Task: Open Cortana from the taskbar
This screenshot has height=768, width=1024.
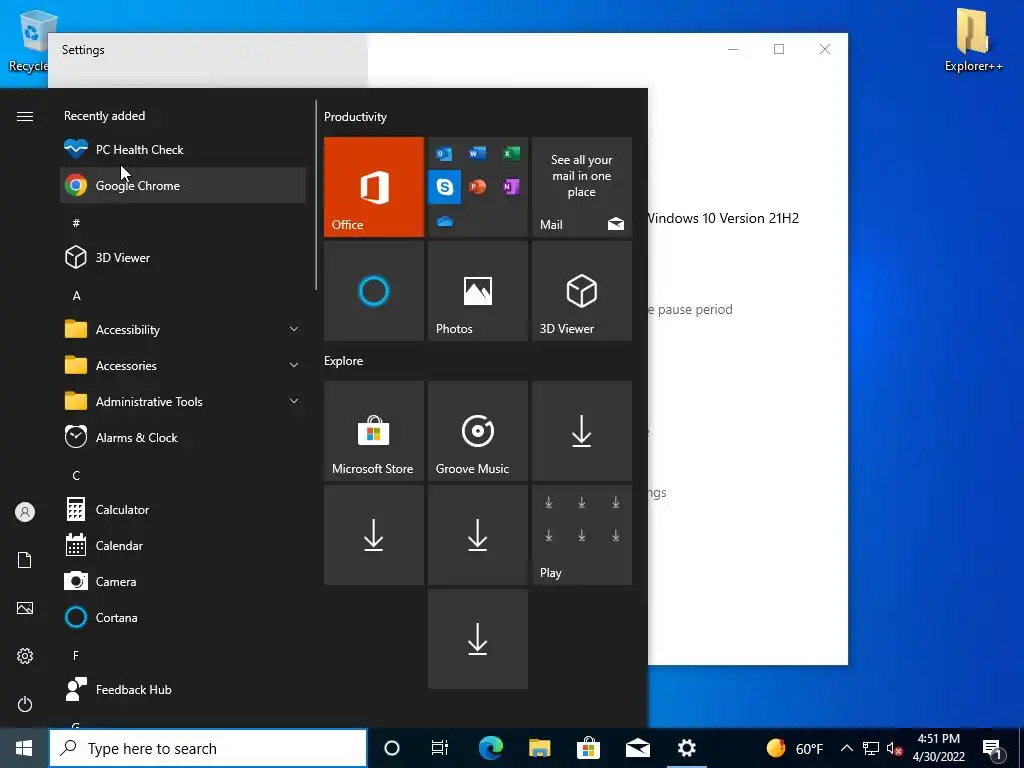Action: pyautogui.click(x=392, y=748)
